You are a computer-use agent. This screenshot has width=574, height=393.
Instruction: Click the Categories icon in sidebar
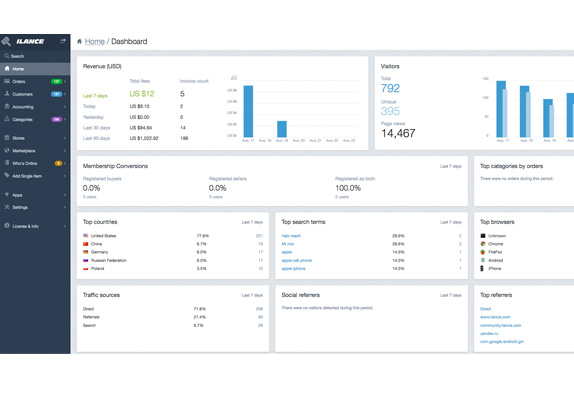pos(7,119)
